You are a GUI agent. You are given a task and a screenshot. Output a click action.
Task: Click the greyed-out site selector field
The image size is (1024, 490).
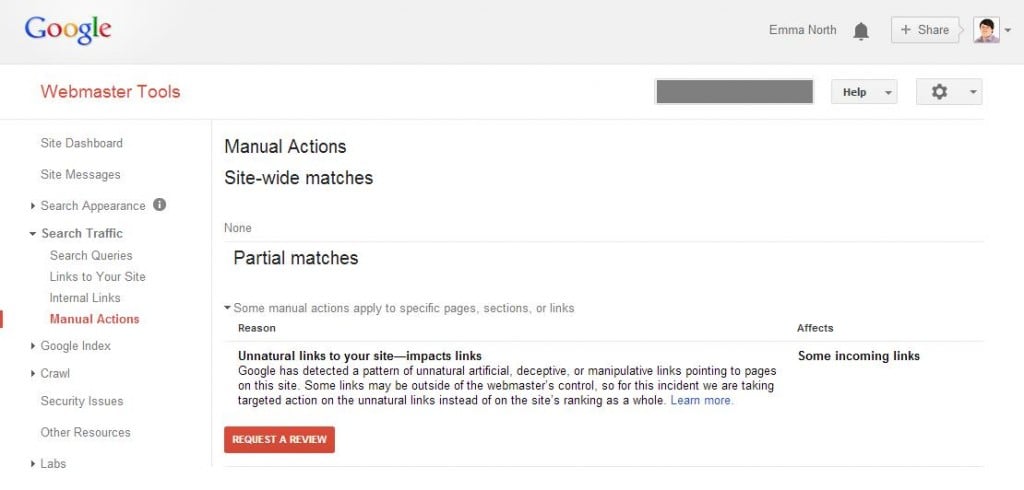tap(735, 92)
